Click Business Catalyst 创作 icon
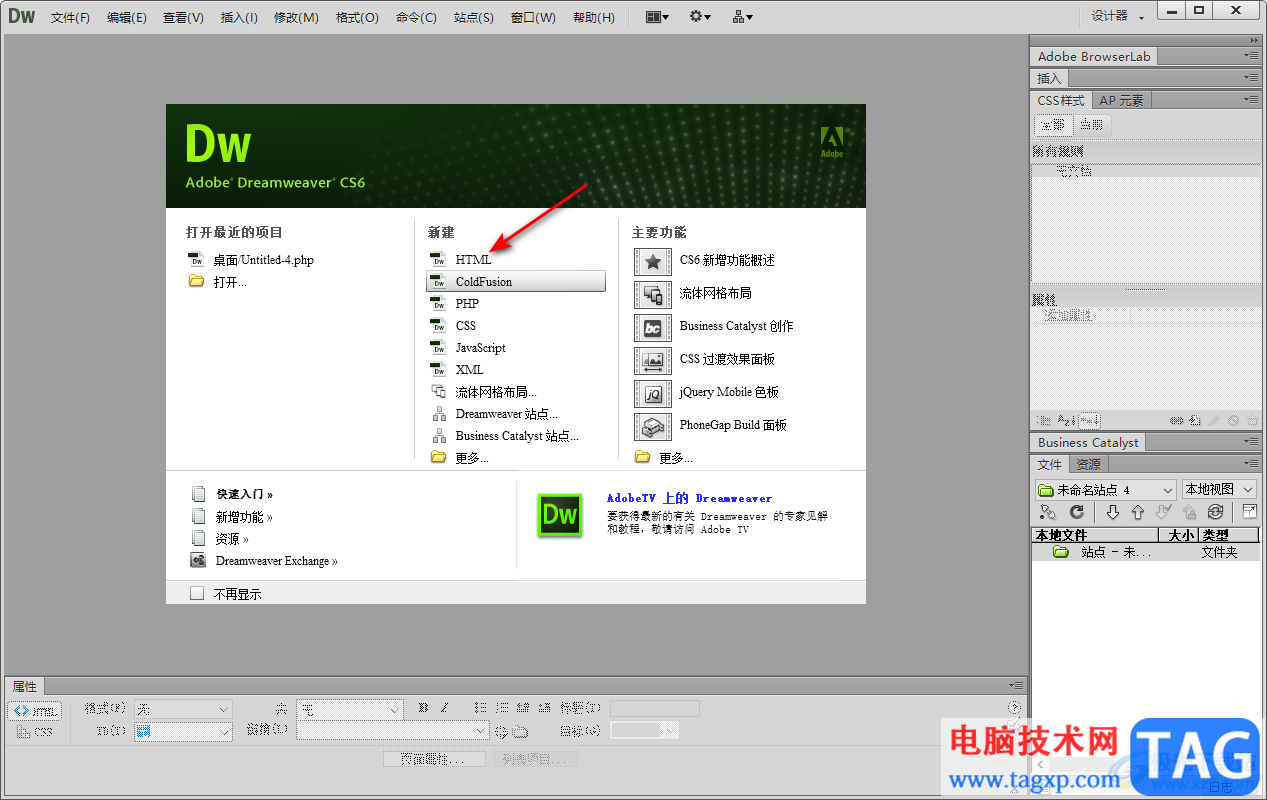 (653, 327)
